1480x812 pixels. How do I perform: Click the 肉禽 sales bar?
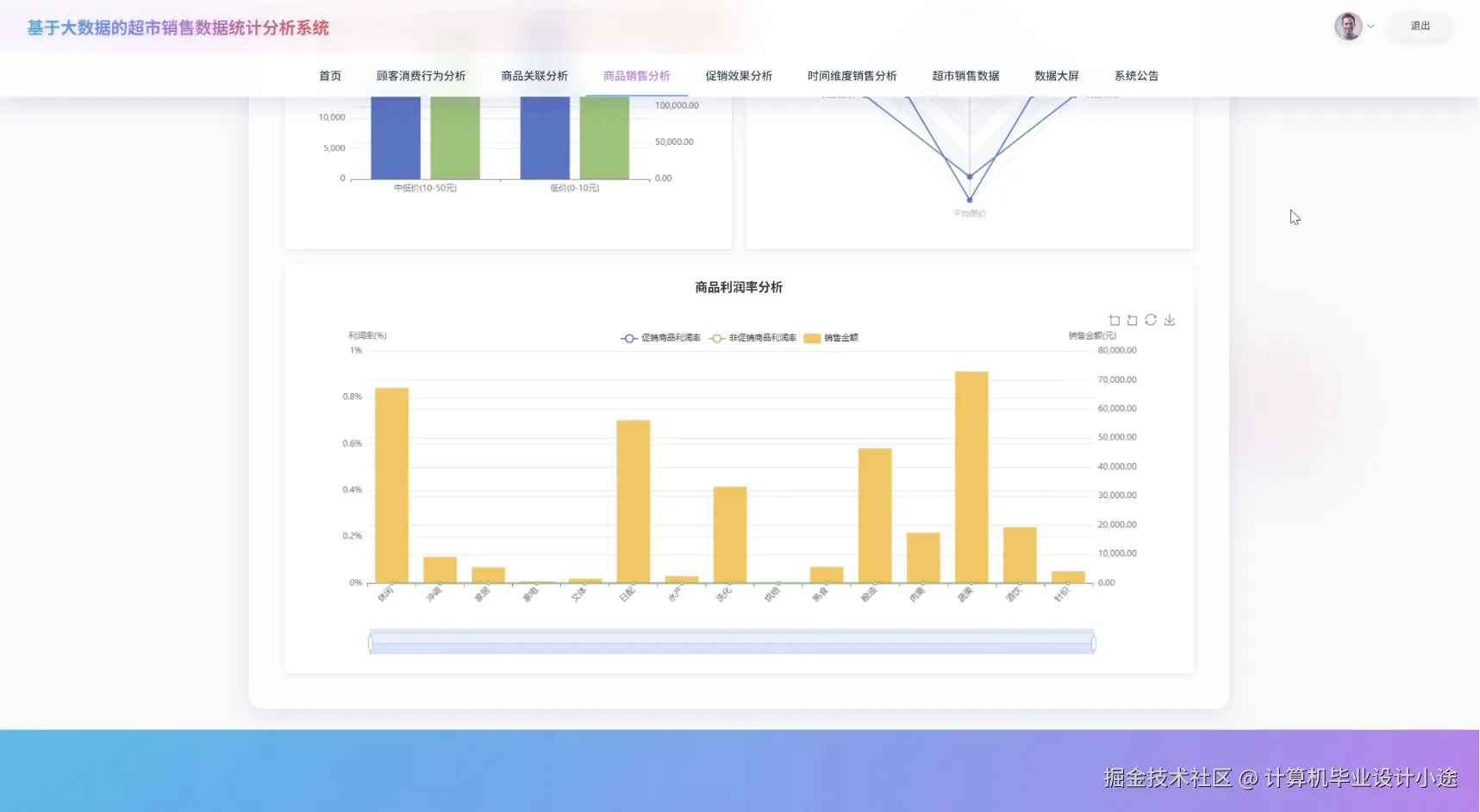pos(923,558)
